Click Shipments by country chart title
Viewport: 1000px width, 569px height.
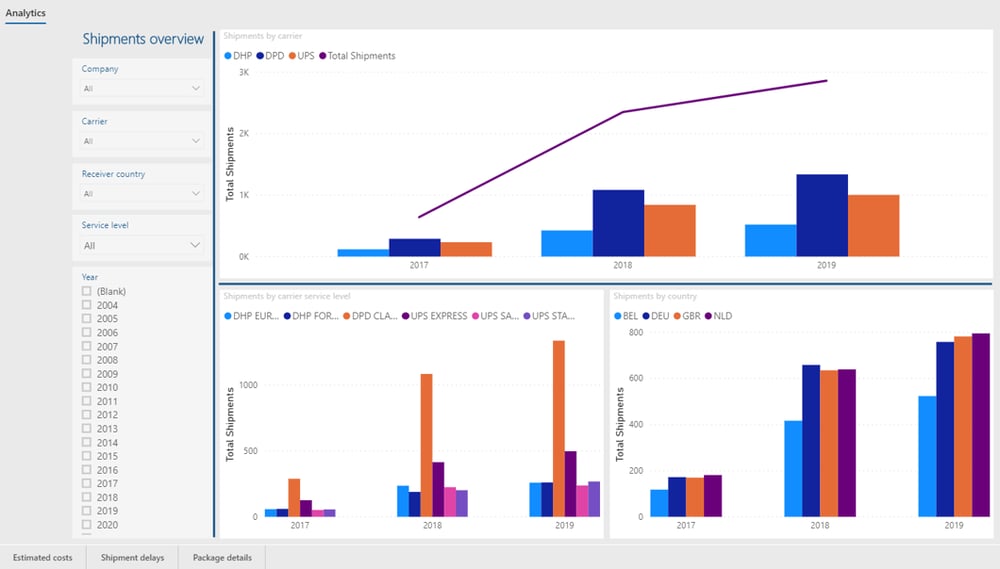[x=655, y=297]
